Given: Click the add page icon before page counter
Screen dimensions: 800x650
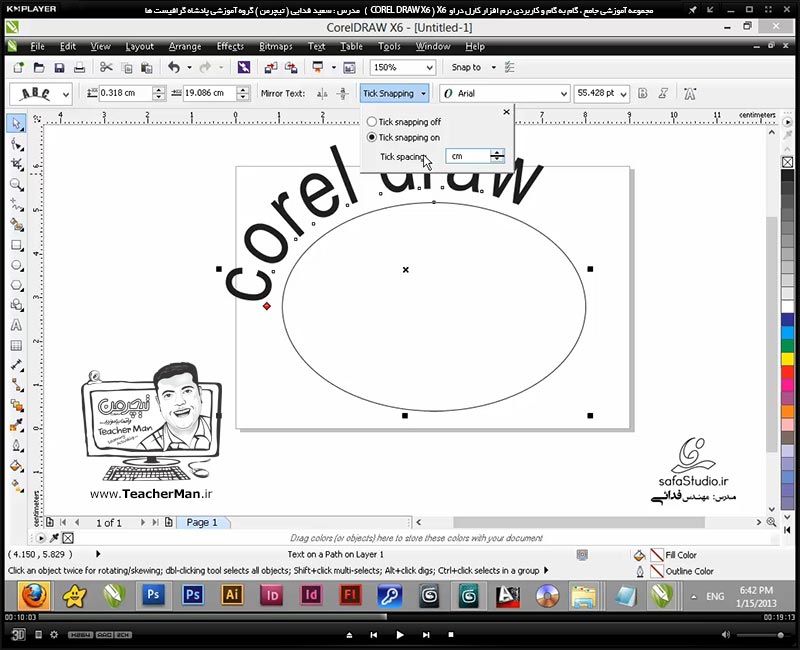Looking at the screenshot, I should [49, 522].
